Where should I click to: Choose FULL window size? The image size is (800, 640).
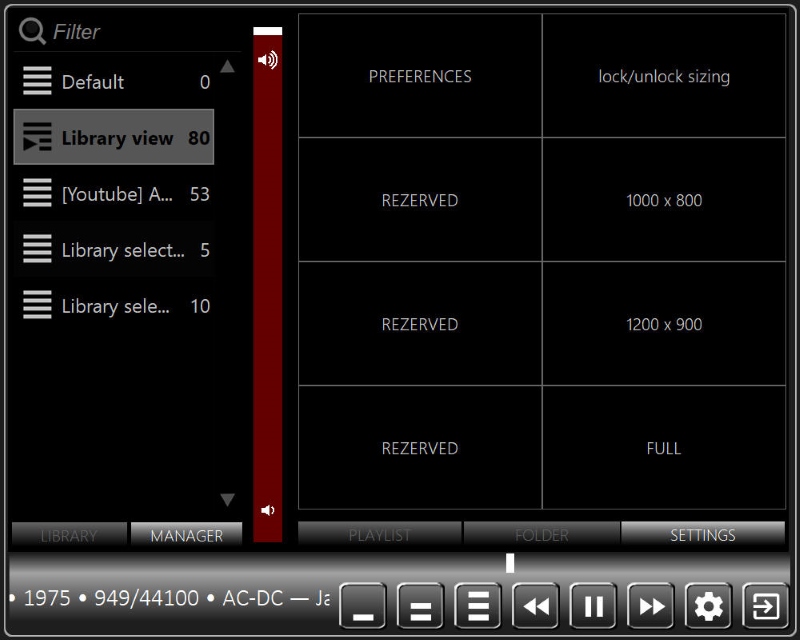click(x=664, y=448)
